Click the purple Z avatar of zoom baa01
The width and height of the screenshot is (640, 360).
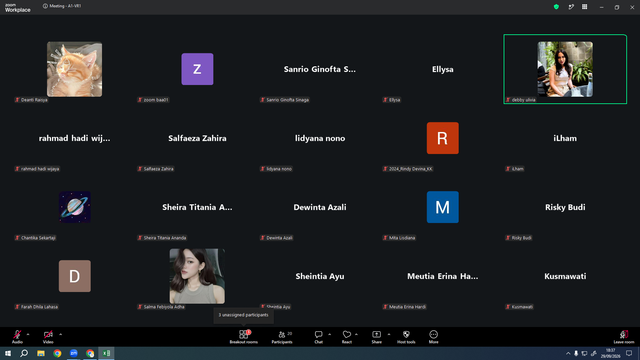[x=197, y=69]
